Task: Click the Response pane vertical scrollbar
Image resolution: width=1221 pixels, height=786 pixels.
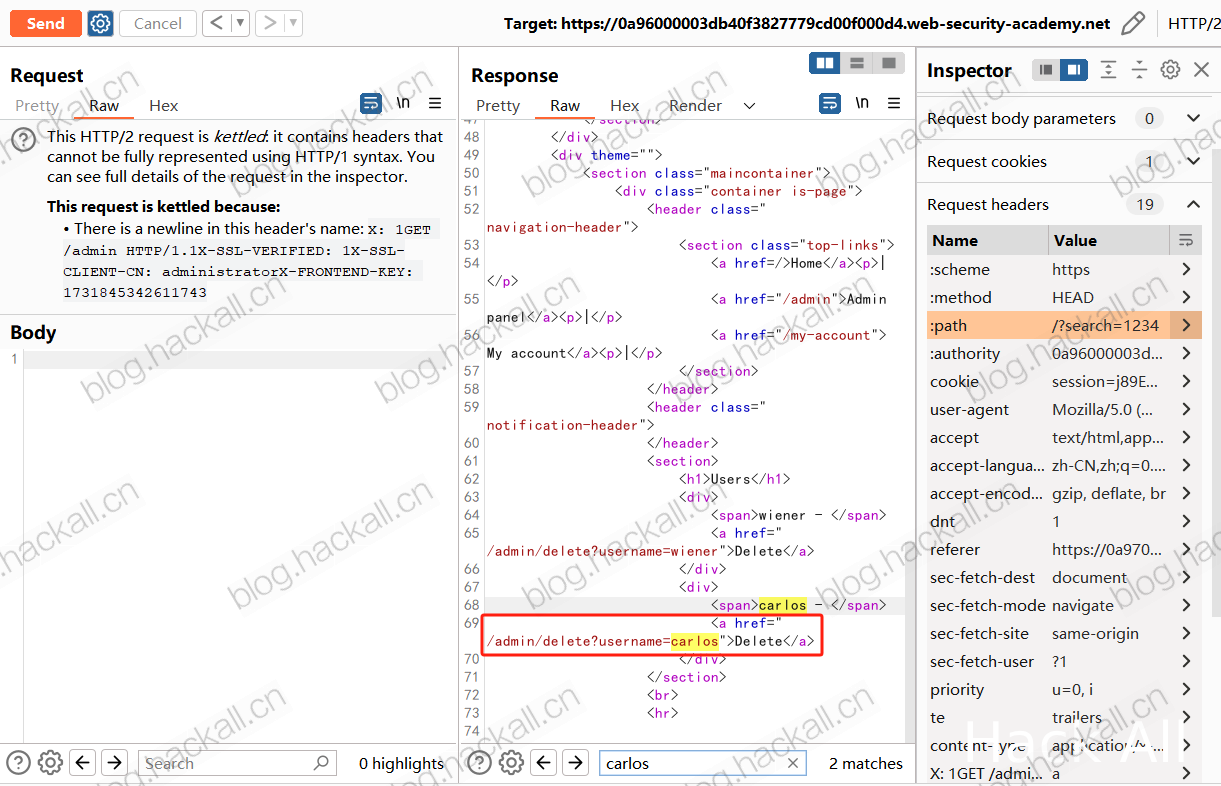Action: tap(909, 430)
